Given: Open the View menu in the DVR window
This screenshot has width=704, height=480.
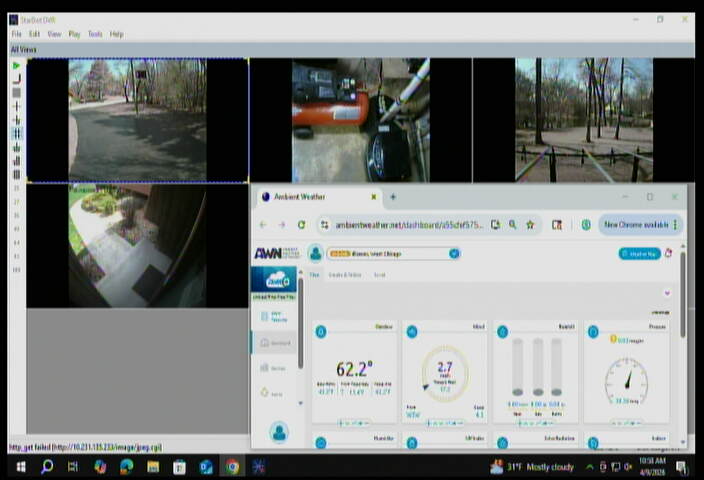Looking at the screenshot, I should (54, 34).
